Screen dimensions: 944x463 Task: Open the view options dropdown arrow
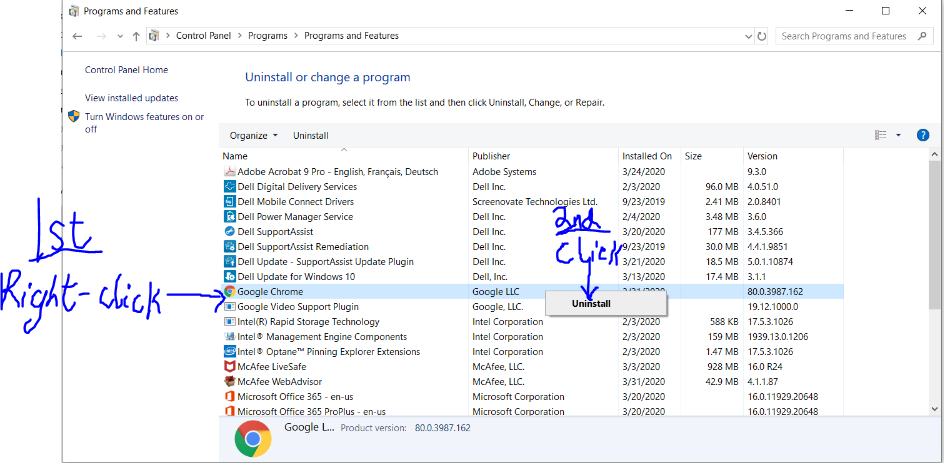click(x=898, y=135)
